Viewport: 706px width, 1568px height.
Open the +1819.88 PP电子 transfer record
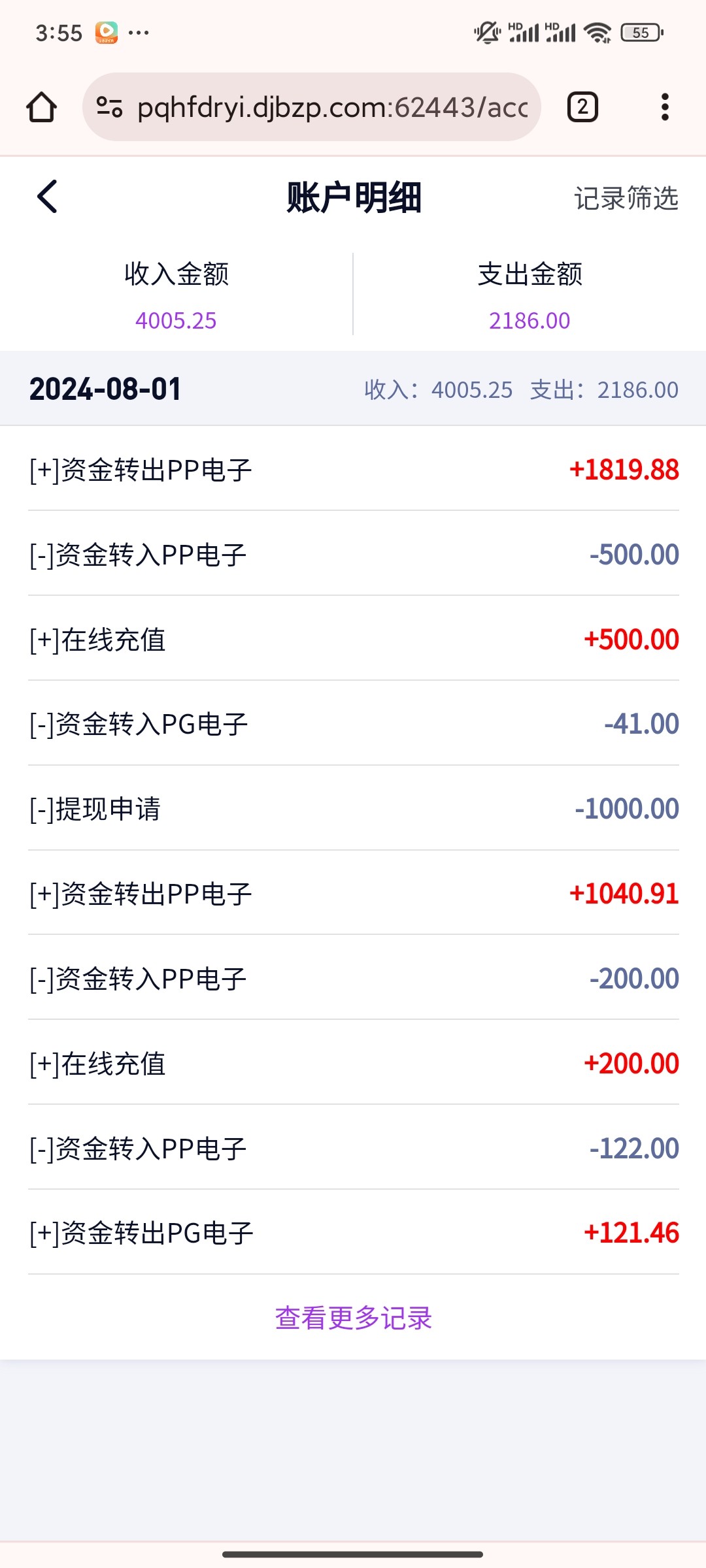353,470
